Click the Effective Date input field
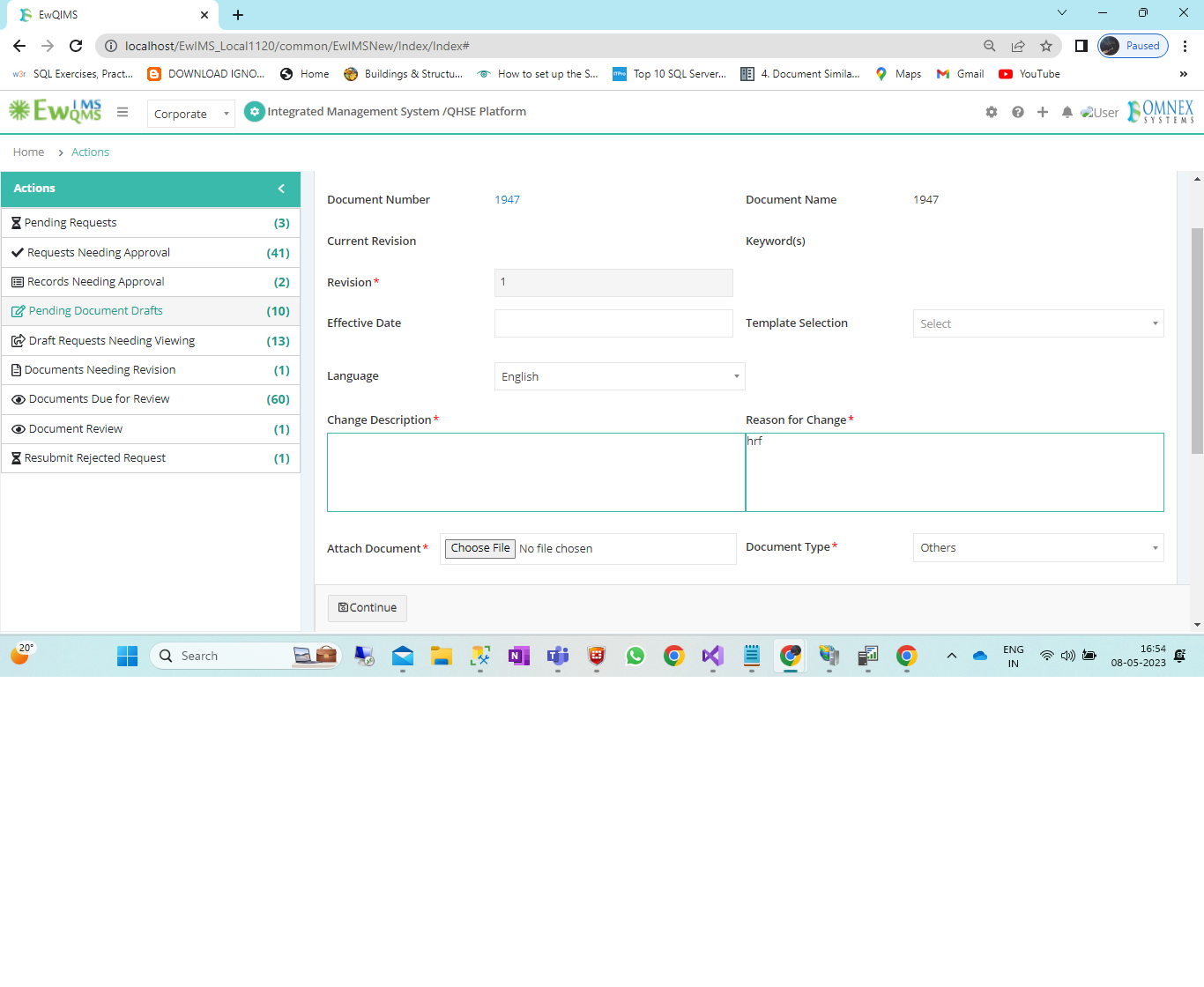 [613, 323]
